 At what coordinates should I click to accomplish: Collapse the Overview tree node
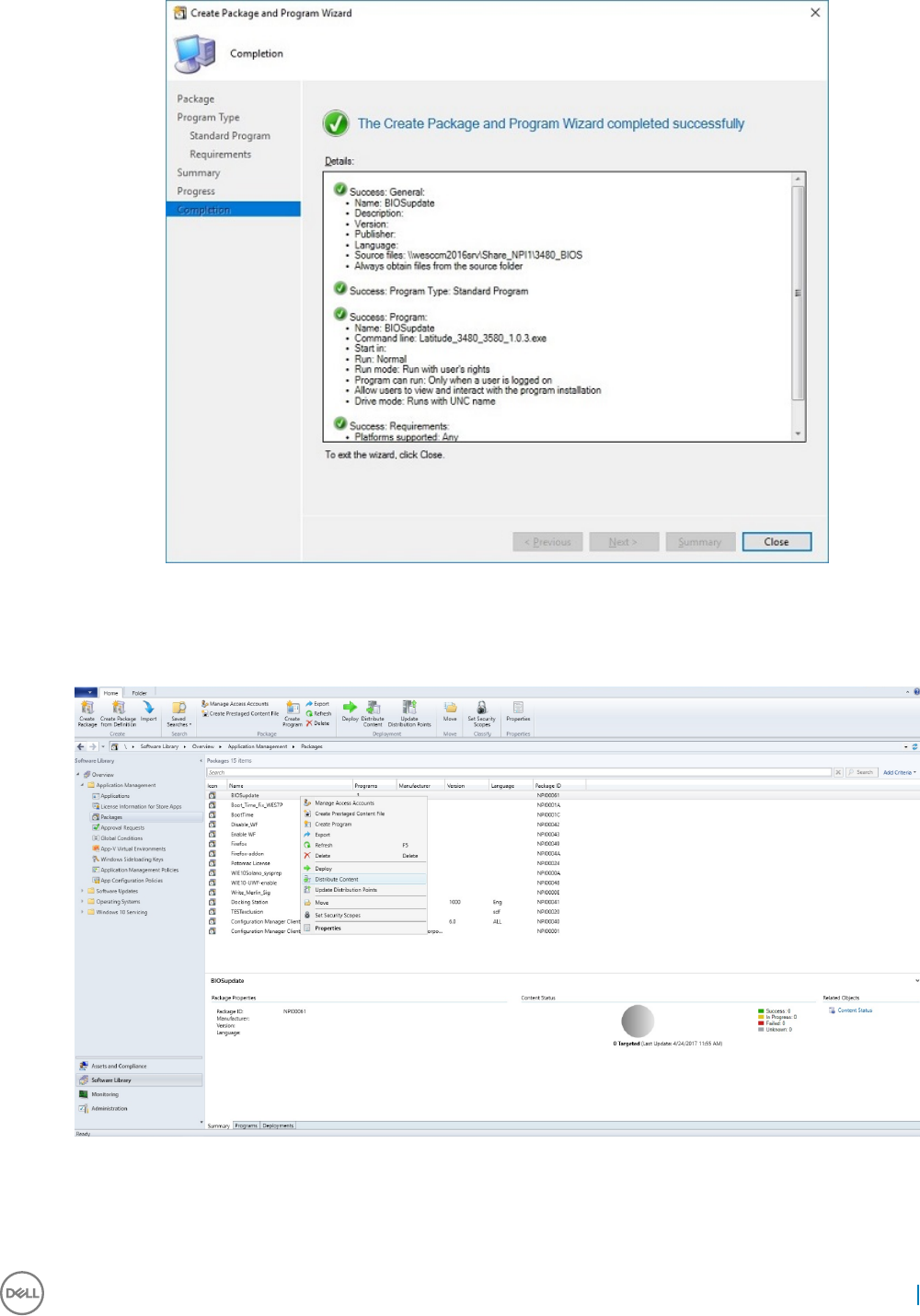pyautogui.click(x=78, y=775)
